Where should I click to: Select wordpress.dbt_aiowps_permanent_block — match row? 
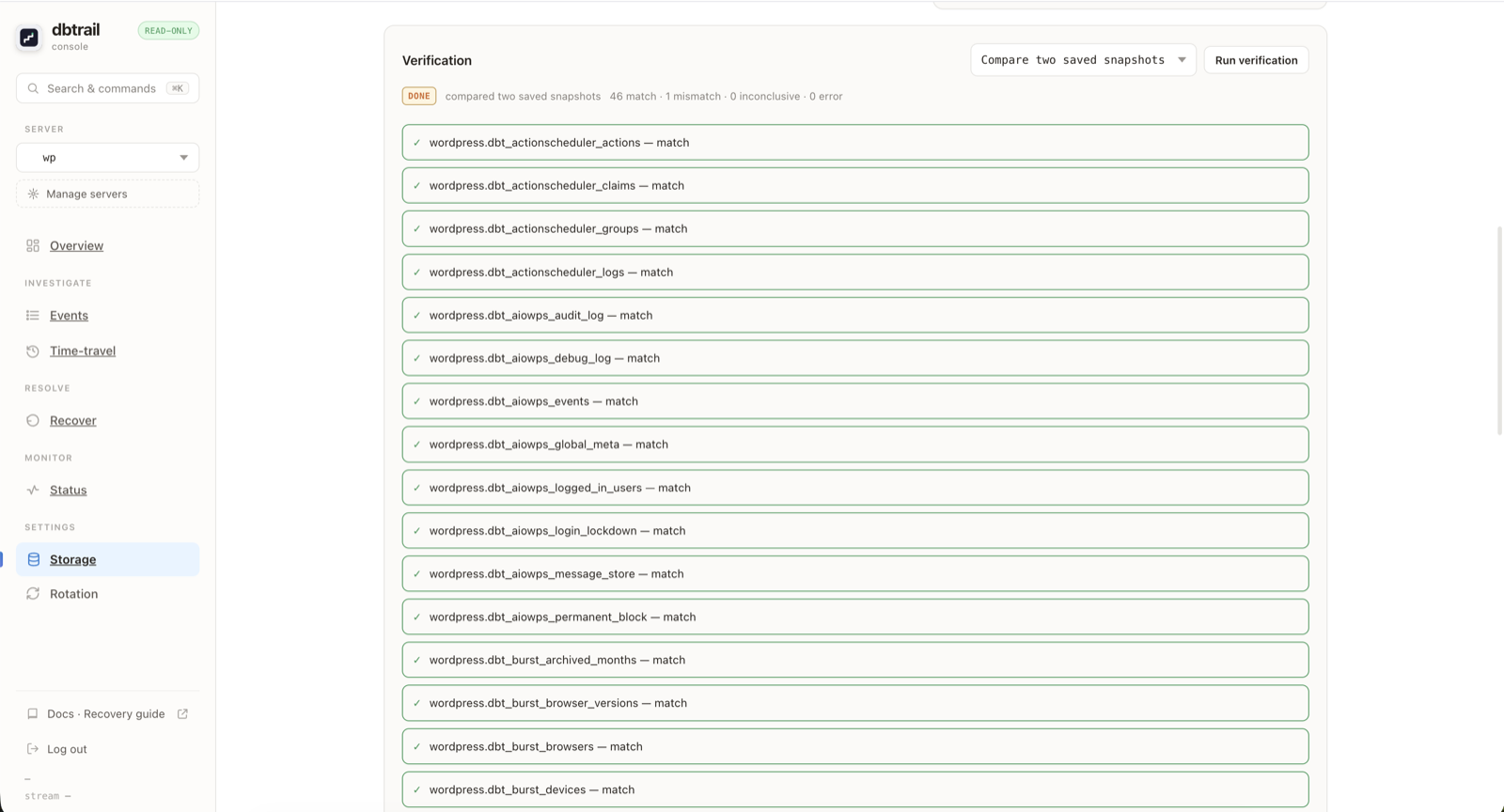[855, 617]
